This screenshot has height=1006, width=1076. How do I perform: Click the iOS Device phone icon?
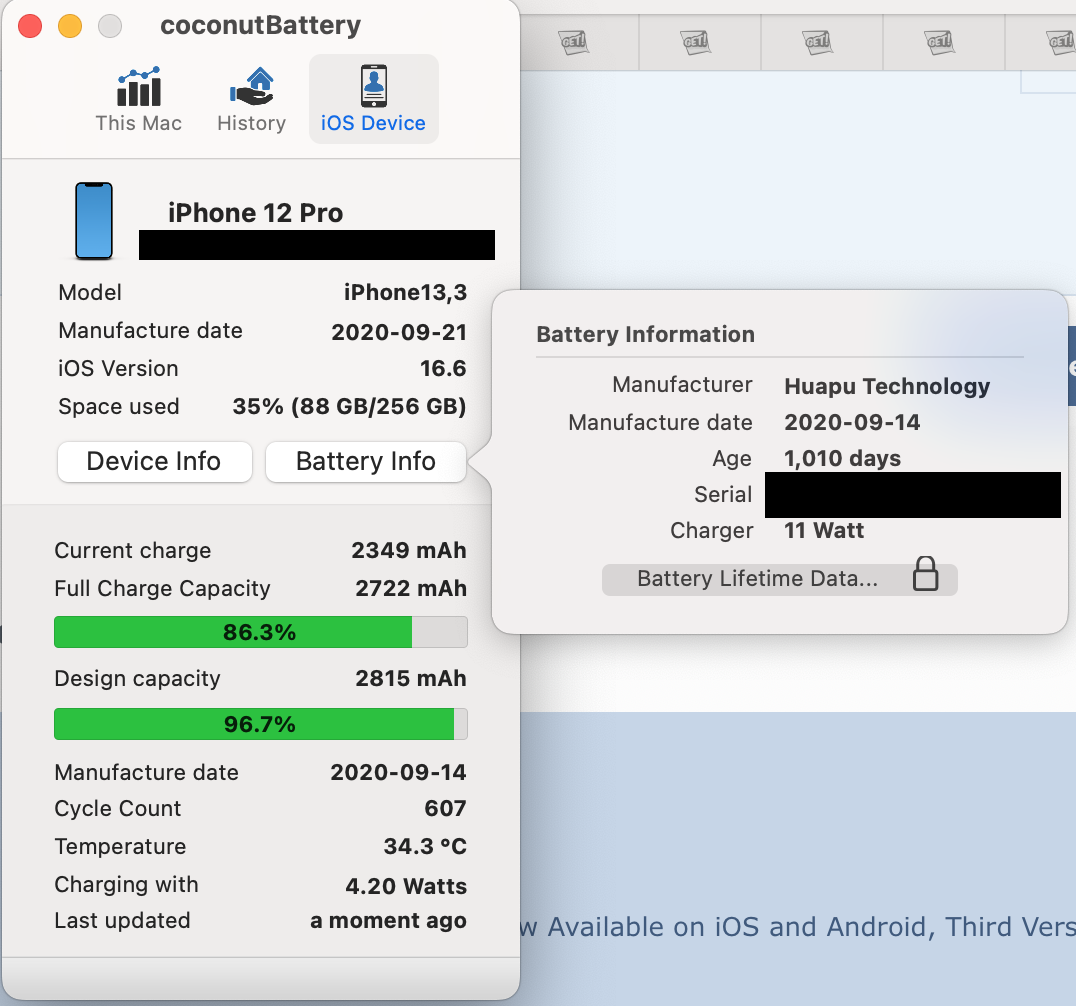pos(374,86)
